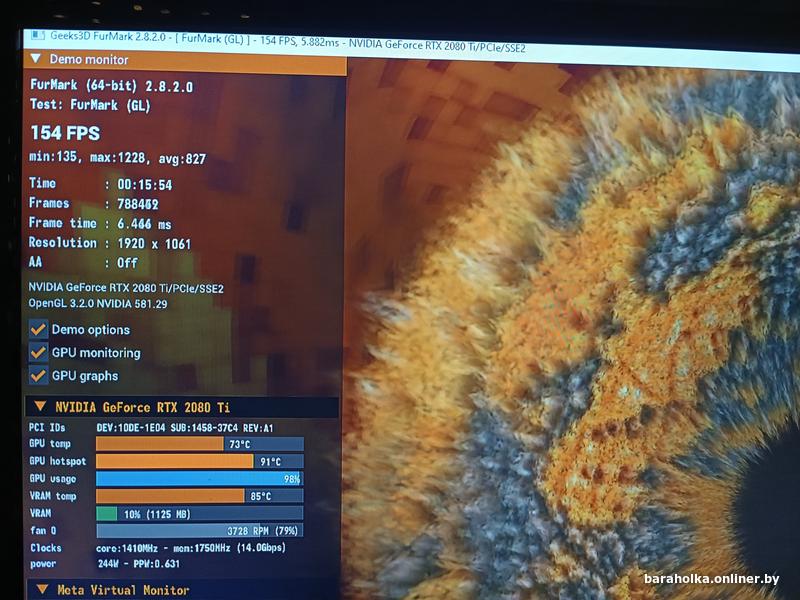Toggle the GPU graphs checkbox
The width and height of the screenshot is (800, 600).
click(x=39, y=376)
